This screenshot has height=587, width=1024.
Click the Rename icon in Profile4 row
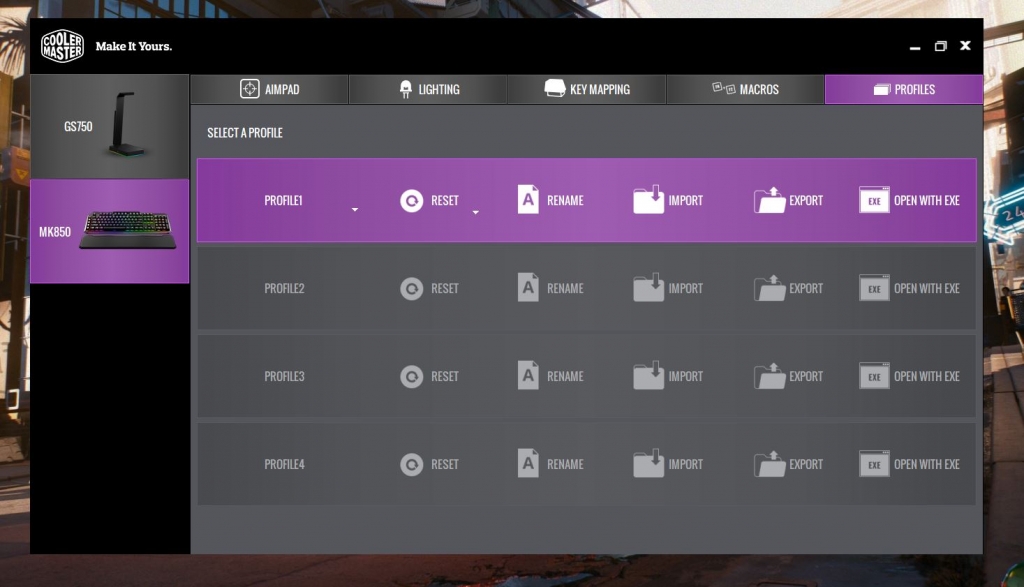click(x=528, y=464)
